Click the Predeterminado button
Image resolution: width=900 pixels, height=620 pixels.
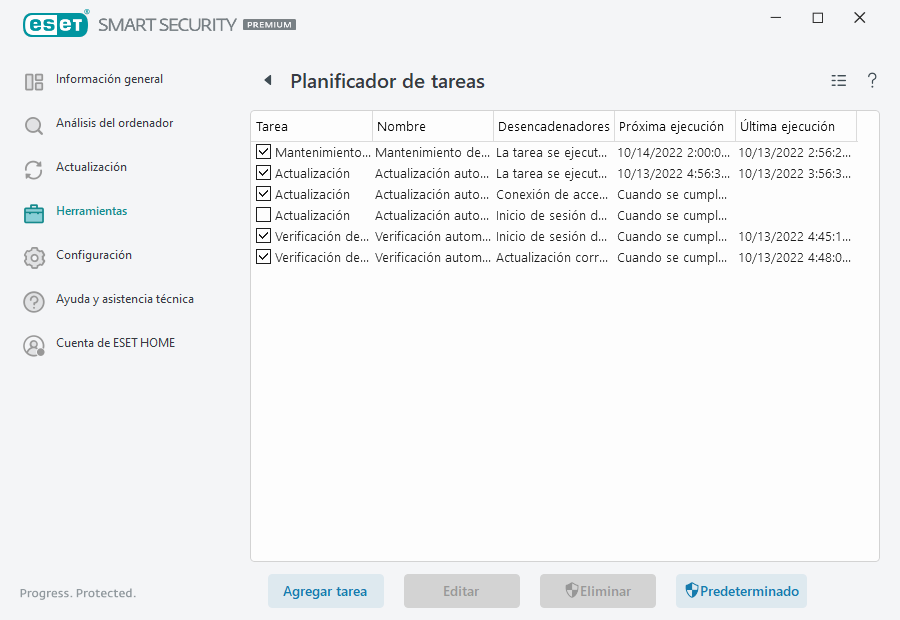741,591
